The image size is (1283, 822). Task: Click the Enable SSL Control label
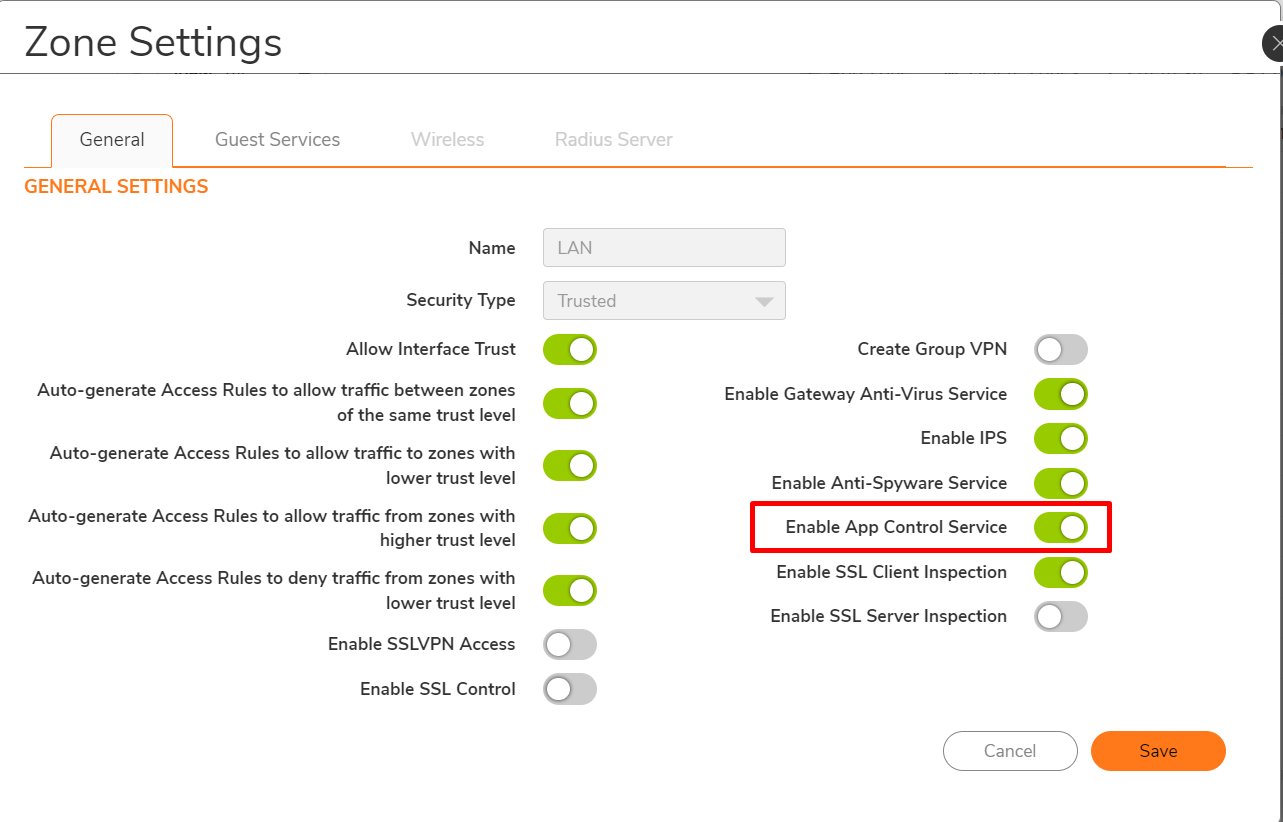pos(438,689)
